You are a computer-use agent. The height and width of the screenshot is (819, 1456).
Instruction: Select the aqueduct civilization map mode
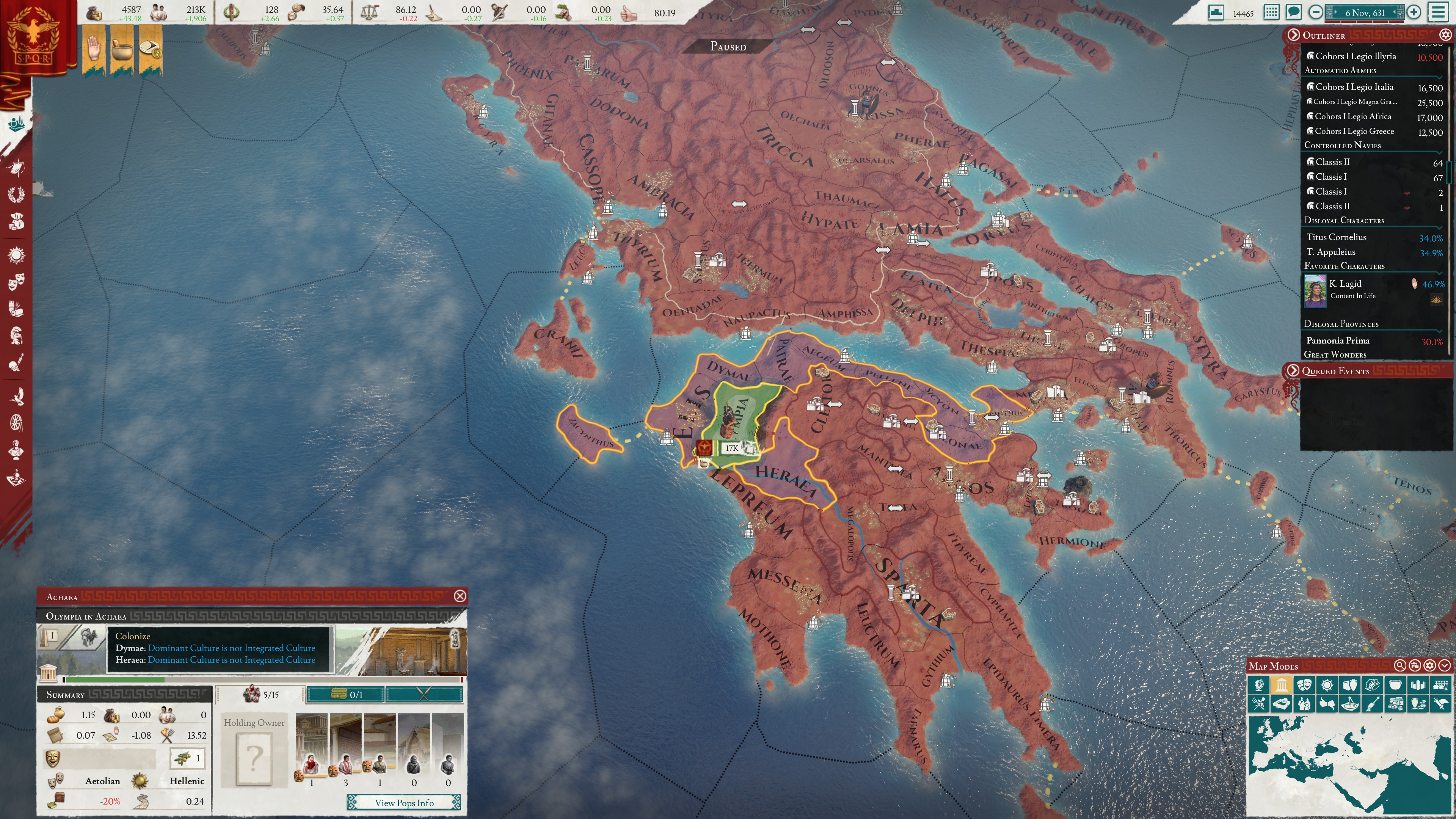pyautogui.click(x=1440, y=685)
